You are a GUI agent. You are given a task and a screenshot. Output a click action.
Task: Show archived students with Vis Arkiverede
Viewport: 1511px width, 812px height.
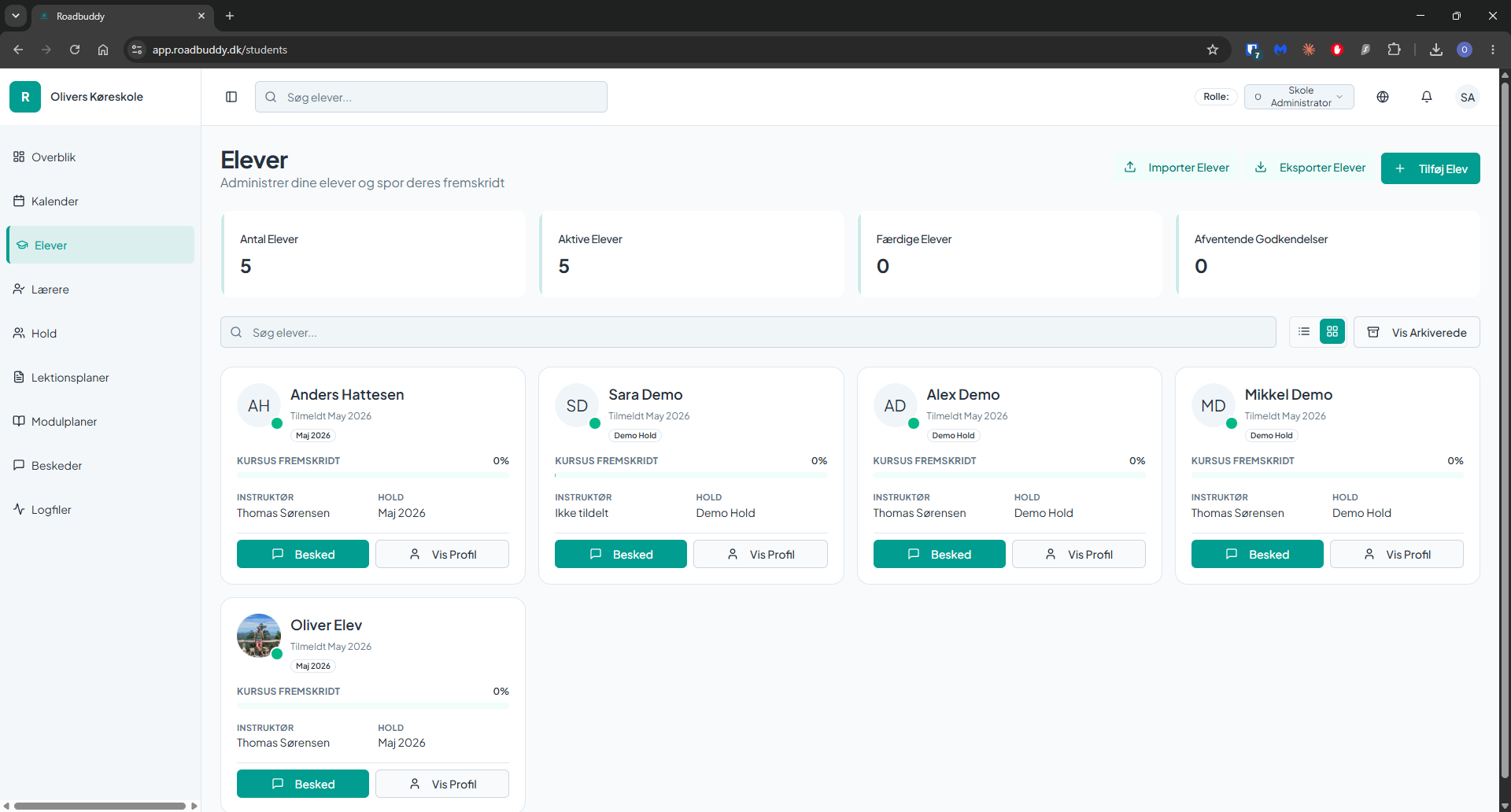[1417, 332]
